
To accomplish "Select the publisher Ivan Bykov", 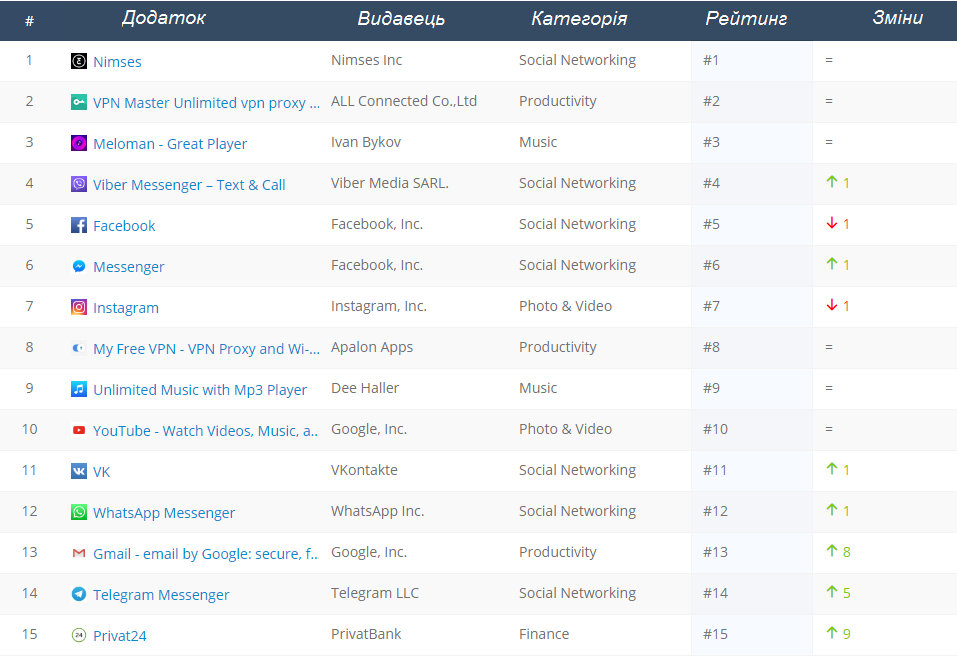I will click(x=366, y=142).
